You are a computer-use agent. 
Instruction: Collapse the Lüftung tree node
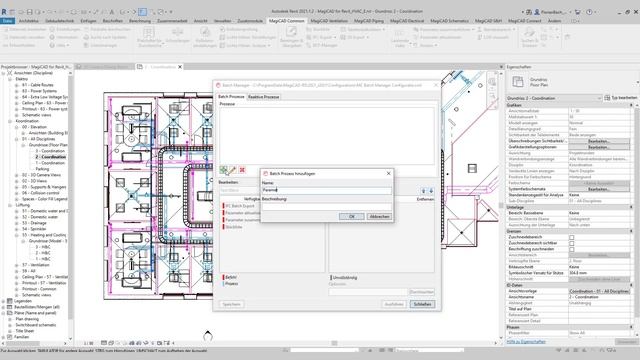point(10,205)
